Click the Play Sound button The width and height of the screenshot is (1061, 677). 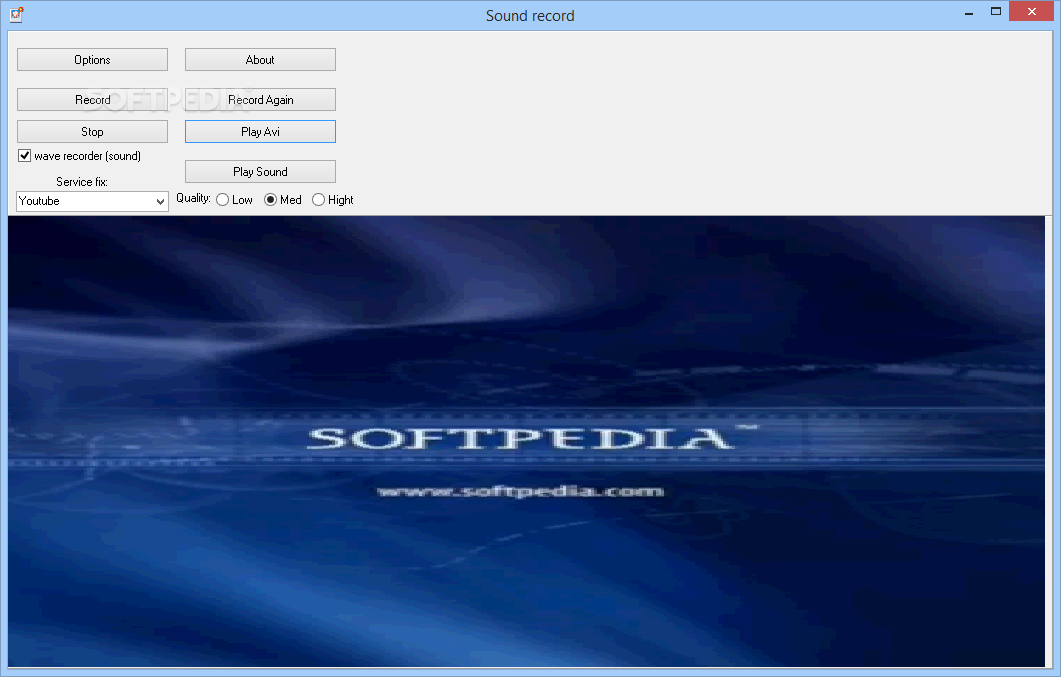260,171
